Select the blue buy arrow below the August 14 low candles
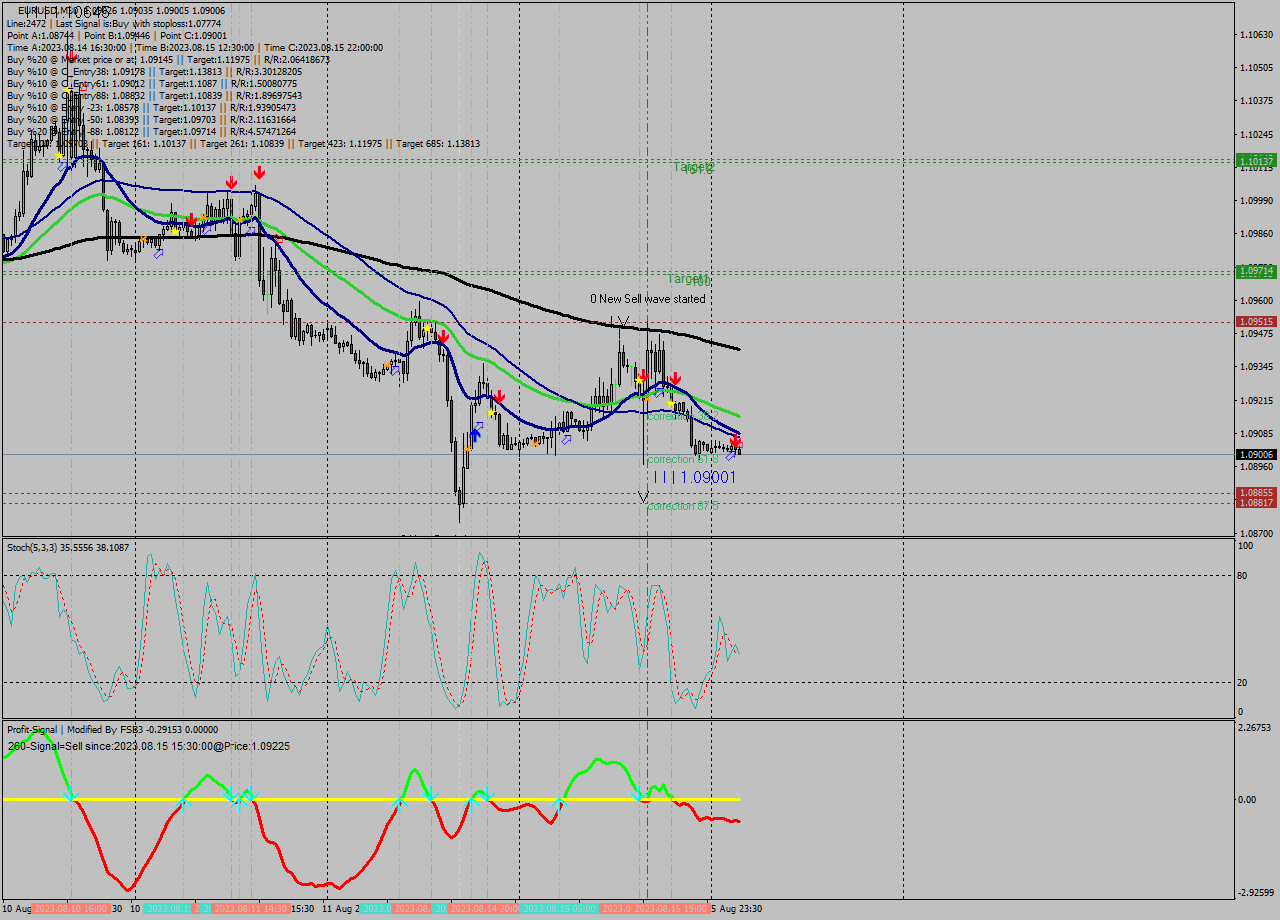1280x920 pixels. point(475,433)
